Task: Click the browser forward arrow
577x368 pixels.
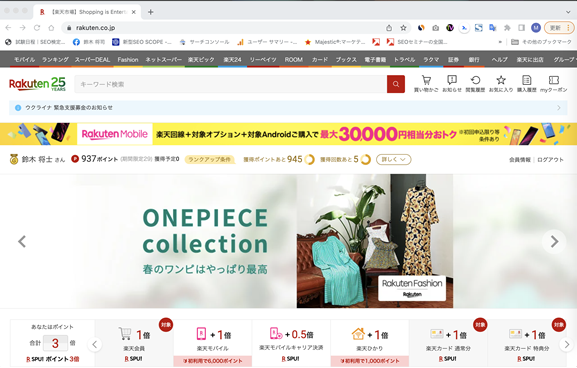Action: (x=22, y=28)
